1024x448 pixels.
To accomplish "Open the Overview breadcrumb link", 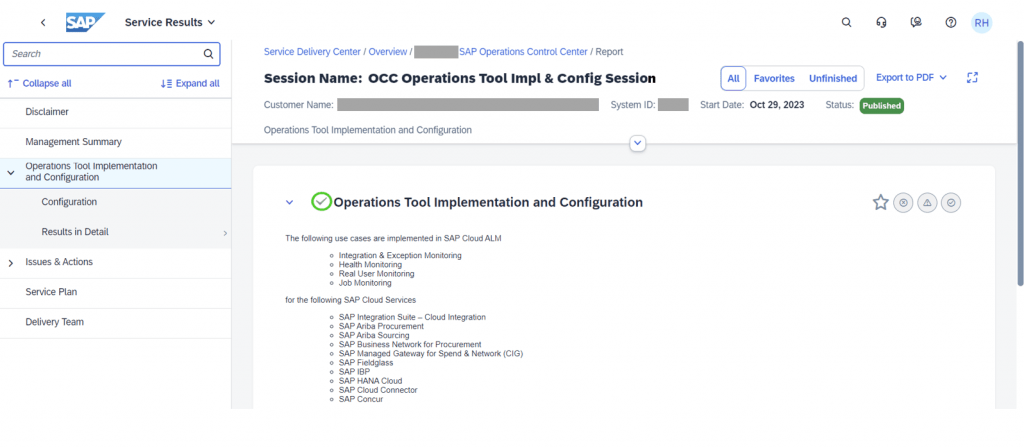I will pyautogui.click(x=388, y=52).
